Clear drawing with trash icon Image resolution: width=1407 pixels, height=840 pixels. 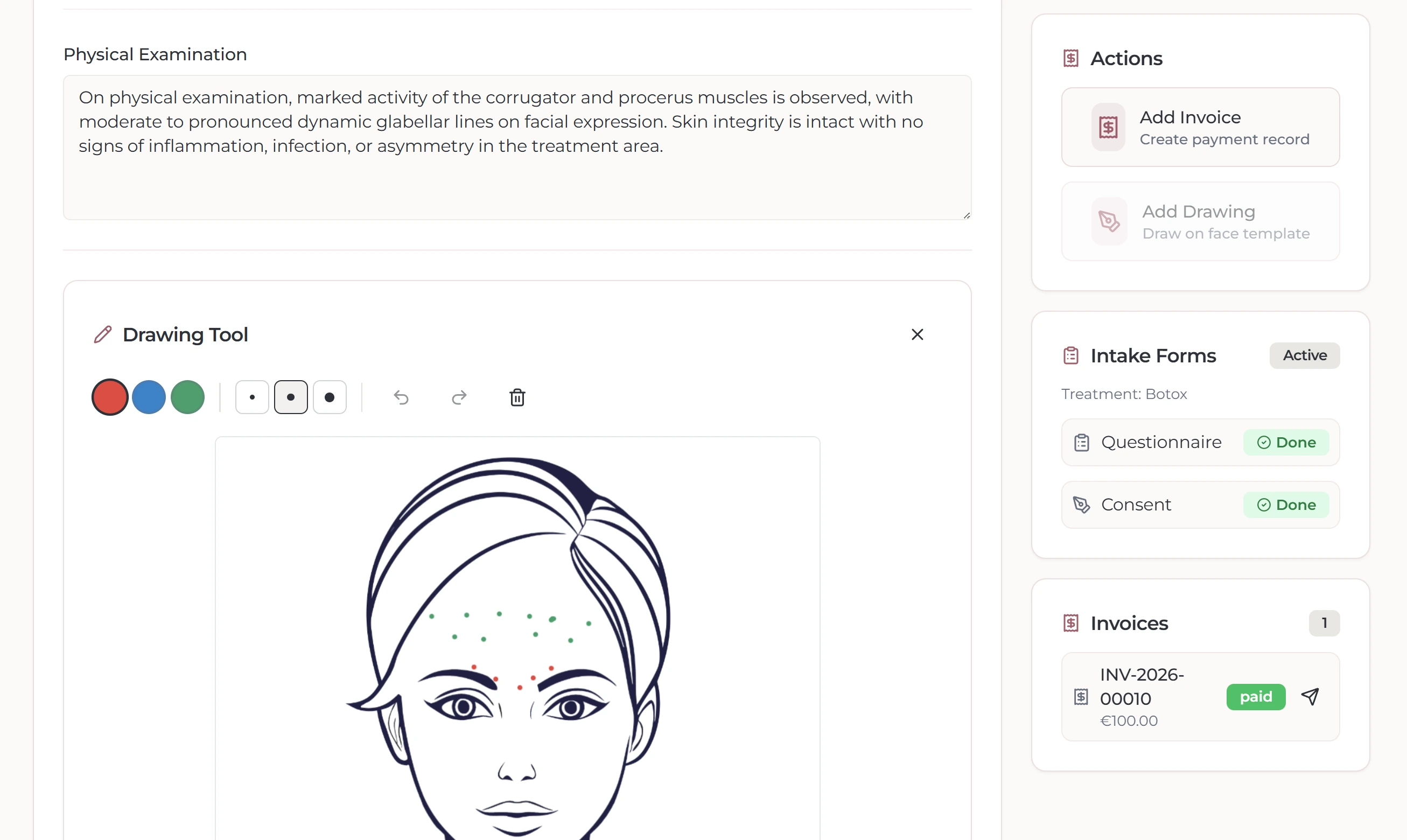517,397
